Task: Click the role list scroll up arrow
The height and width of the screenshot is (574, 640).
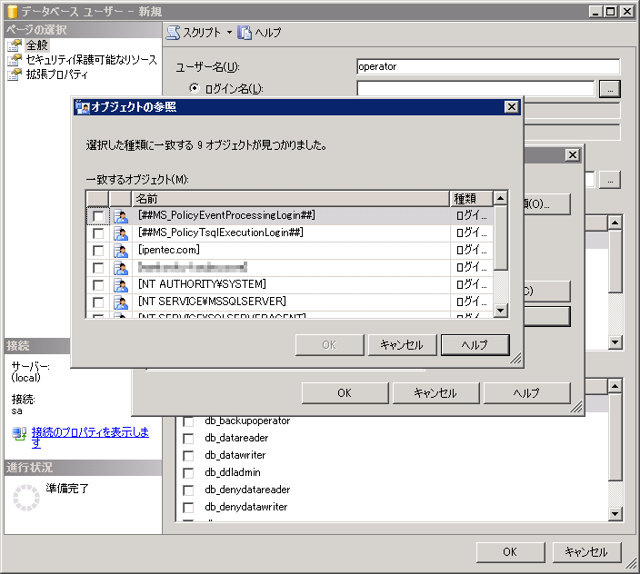Action: point(615,385)
